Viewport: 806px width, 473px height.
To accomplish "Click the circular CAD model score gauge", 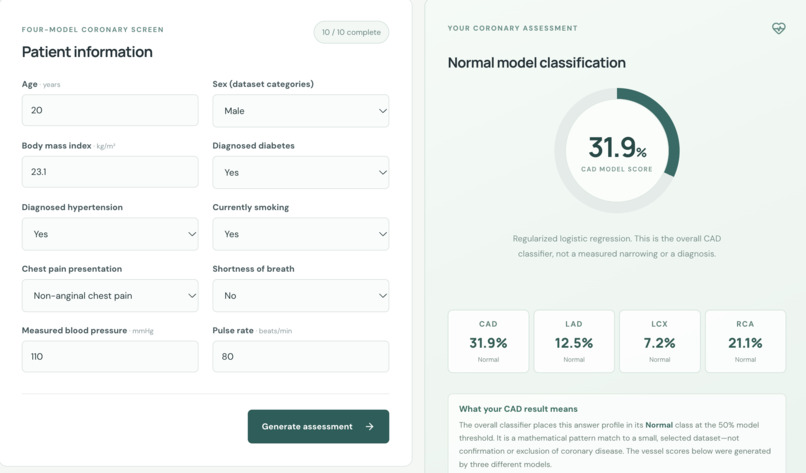I will (617, 150).
